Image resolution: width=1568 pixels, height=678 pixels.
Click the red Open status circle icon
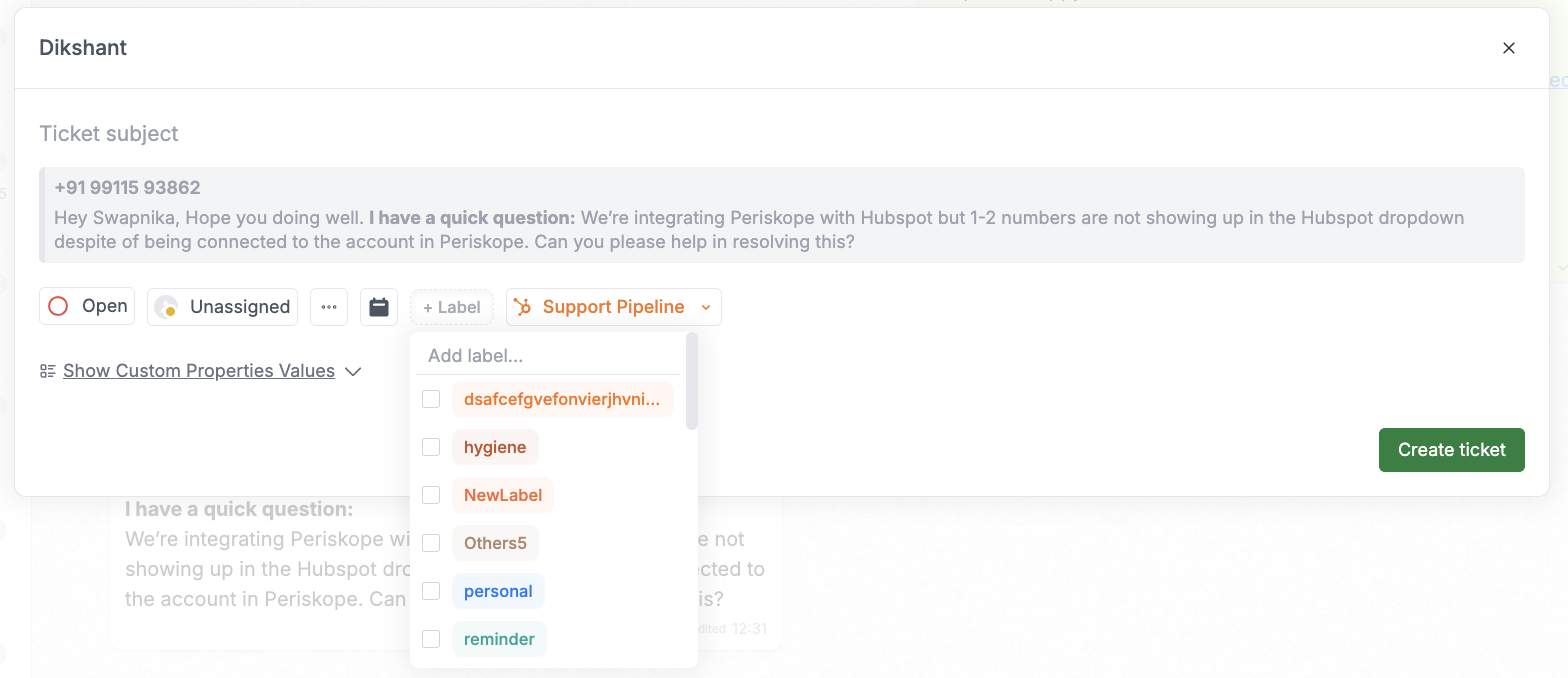tap(58, 307)
